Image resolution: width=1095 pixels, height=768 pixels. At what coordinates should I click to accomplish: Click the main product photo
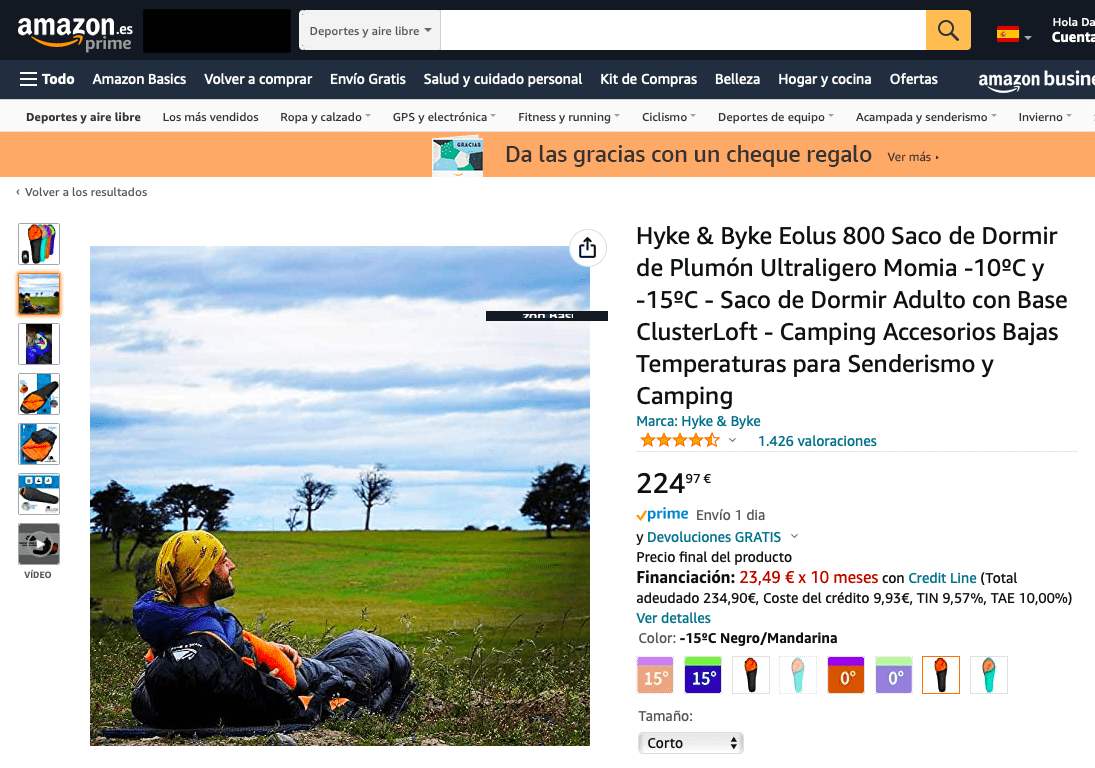(339, 496)
